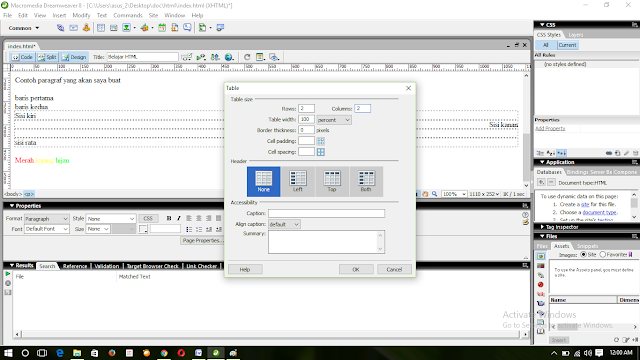Open the text color swatch in Properties
Image resolution: width=640 pixels, height=360 pixels.
pyautogui.click(x=143, y=229)
